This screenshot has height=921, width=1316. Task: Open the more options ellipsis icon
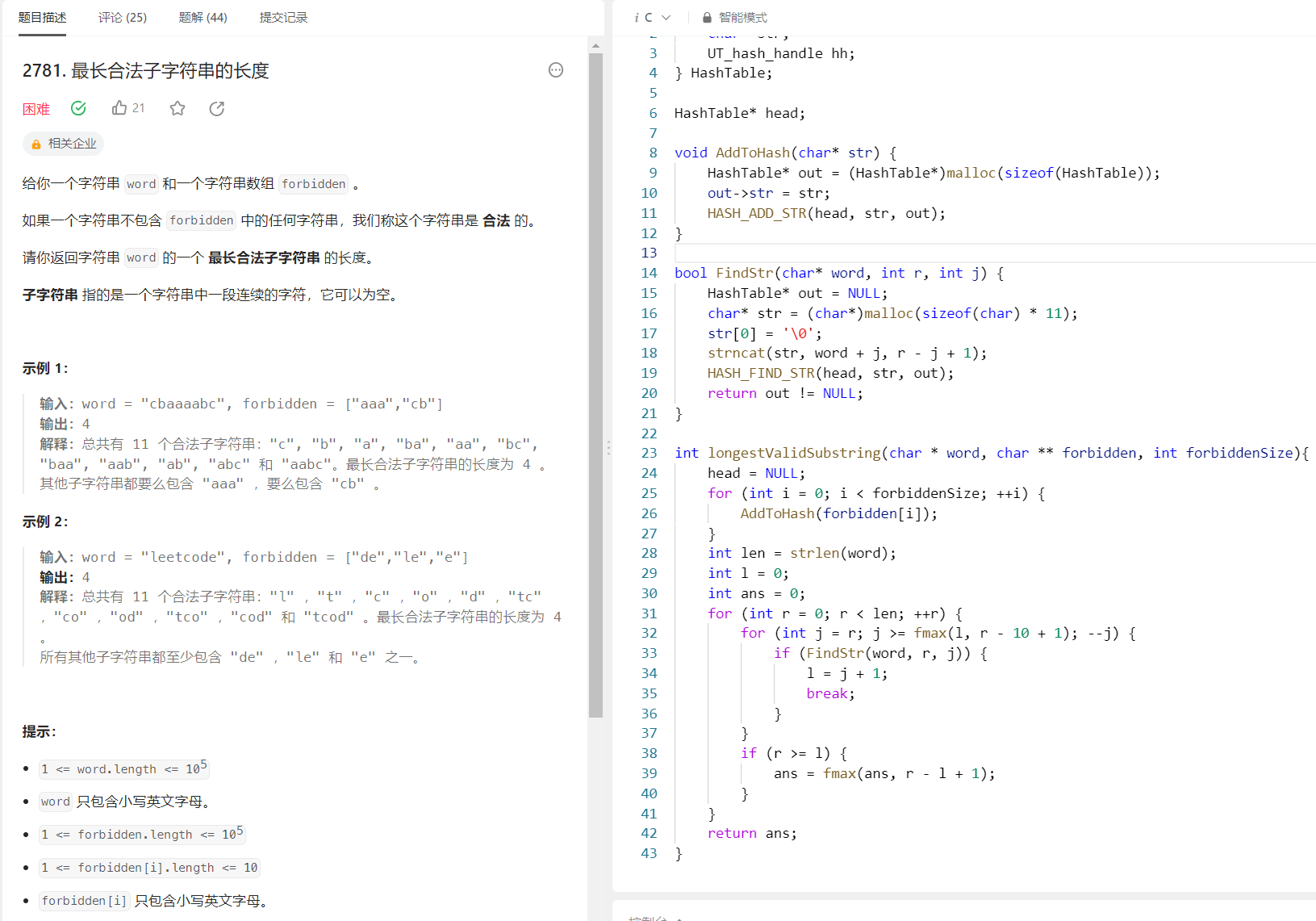tap(556, 70)
